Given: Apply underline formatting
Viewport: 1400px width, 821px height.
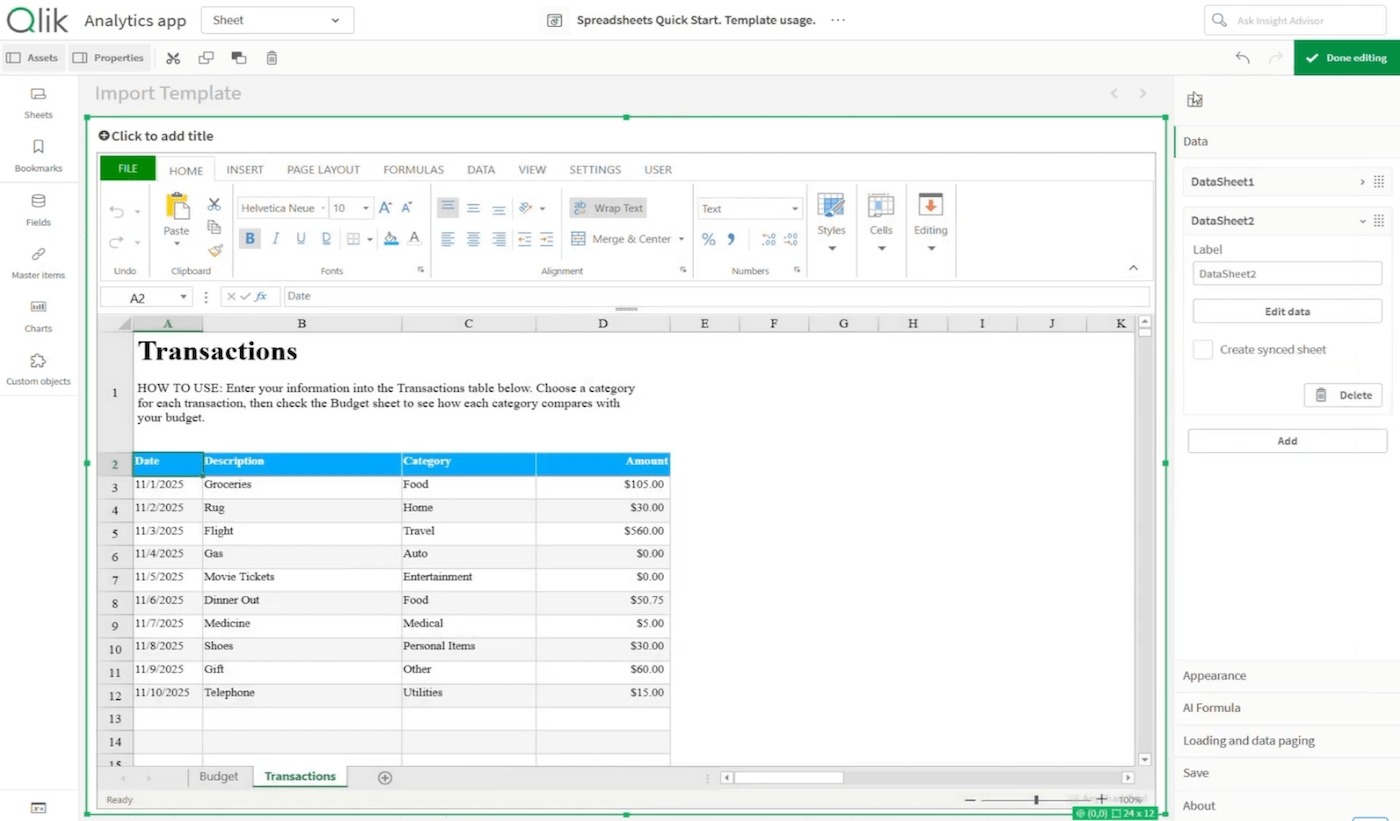Looking at the screenshot, I should click(301, 239).
